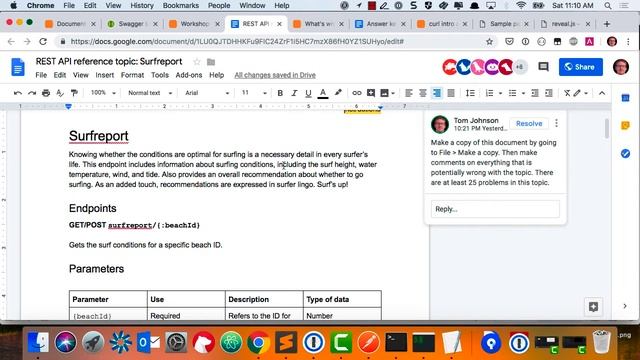640x360 pixels.
Task: Open the insert image dropdown
Action: [x=387, y=93]
